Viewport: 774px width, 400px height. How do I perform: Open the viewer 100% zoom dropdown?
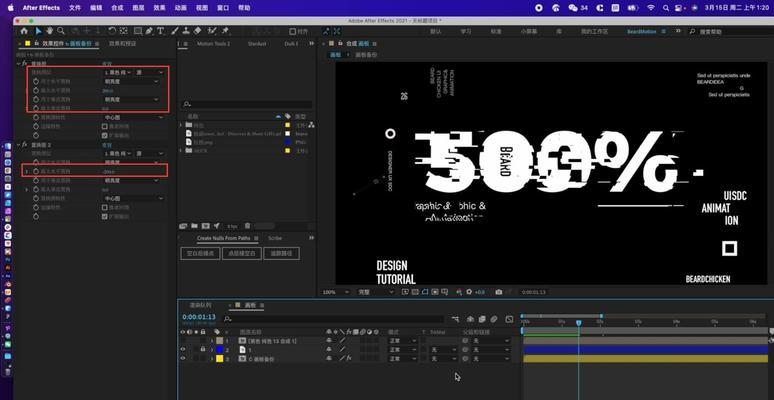(336, 292)
